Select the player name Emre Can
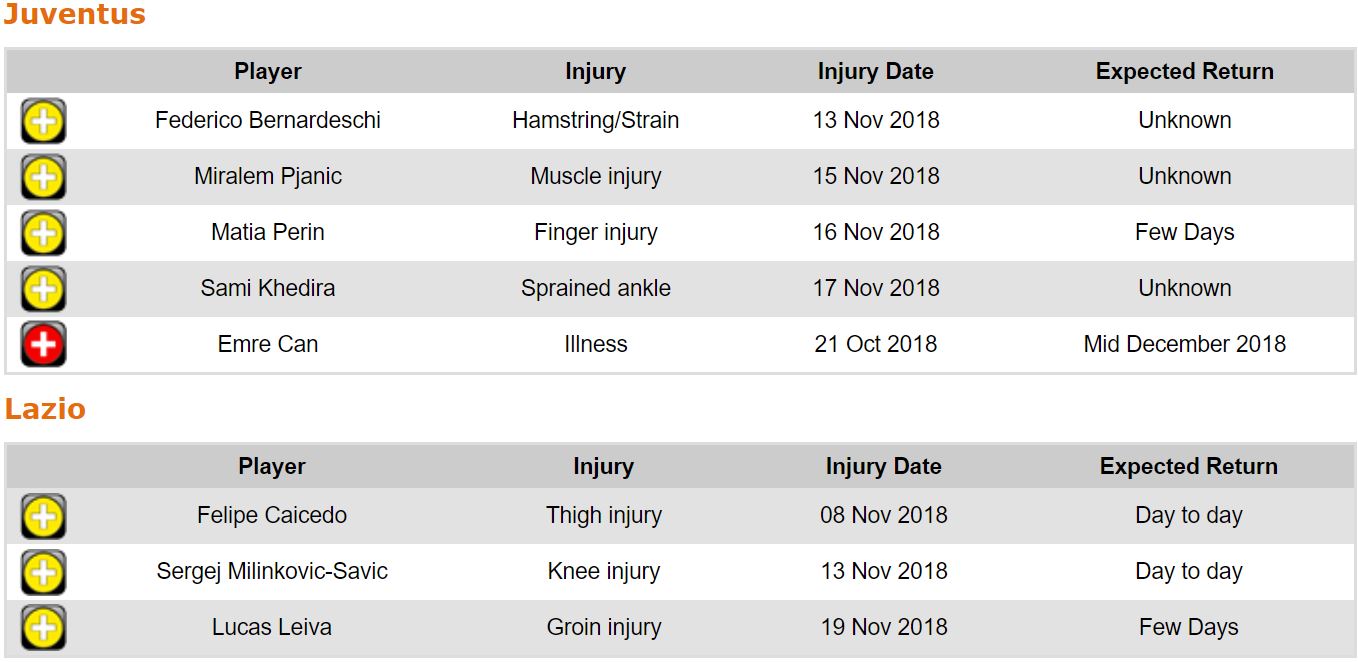This screenshot has width=1358, height=662. (268, 344)
